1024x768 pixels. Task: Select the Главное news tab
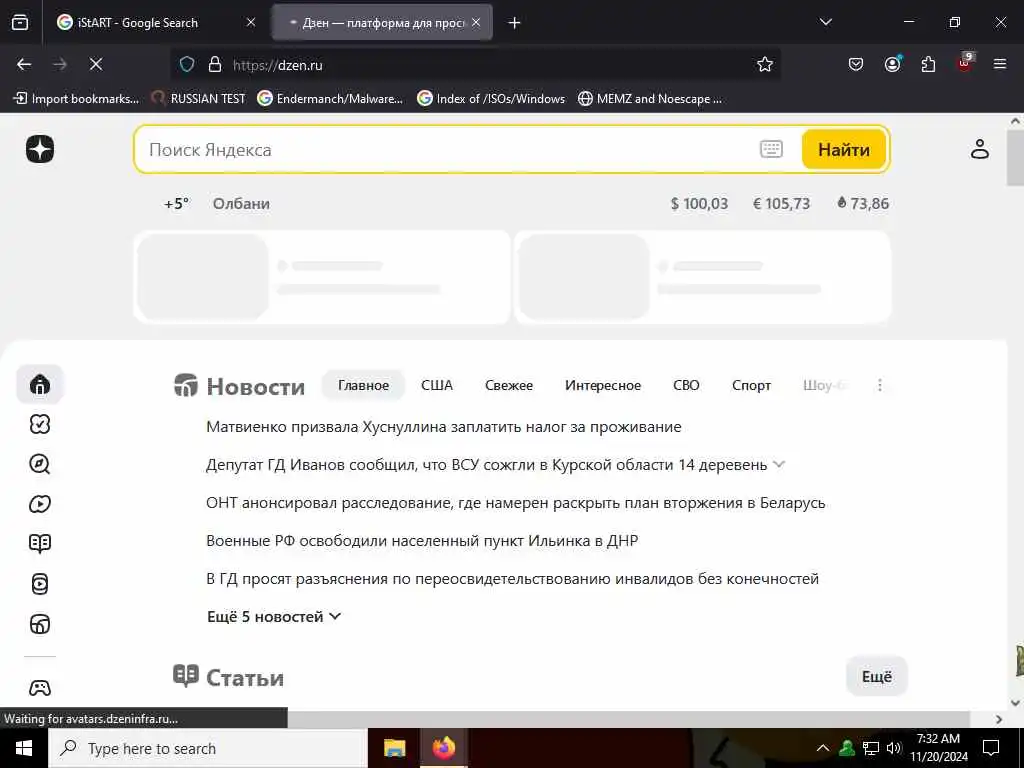tap(363, 385)
